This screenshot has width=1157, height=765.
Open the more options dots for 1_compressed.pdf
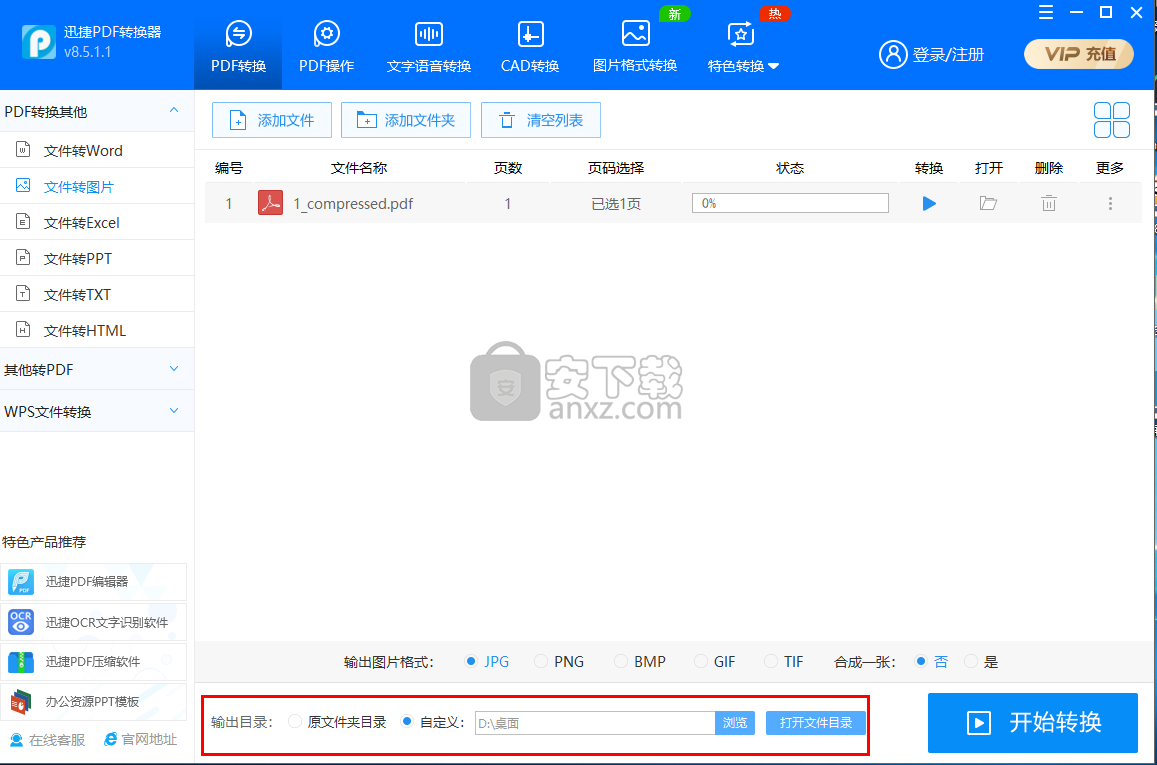1110,204
